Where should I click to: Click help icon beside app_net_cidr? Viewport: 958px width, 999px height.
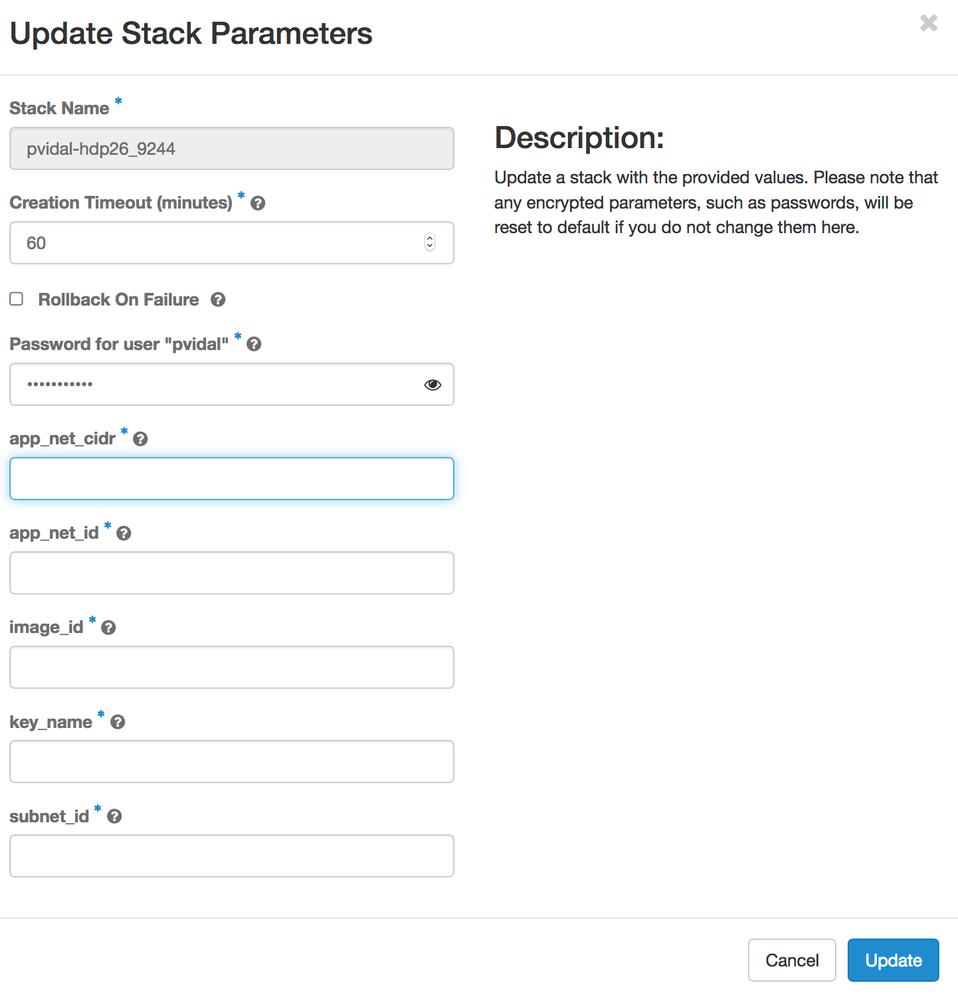tap(140, 439)
